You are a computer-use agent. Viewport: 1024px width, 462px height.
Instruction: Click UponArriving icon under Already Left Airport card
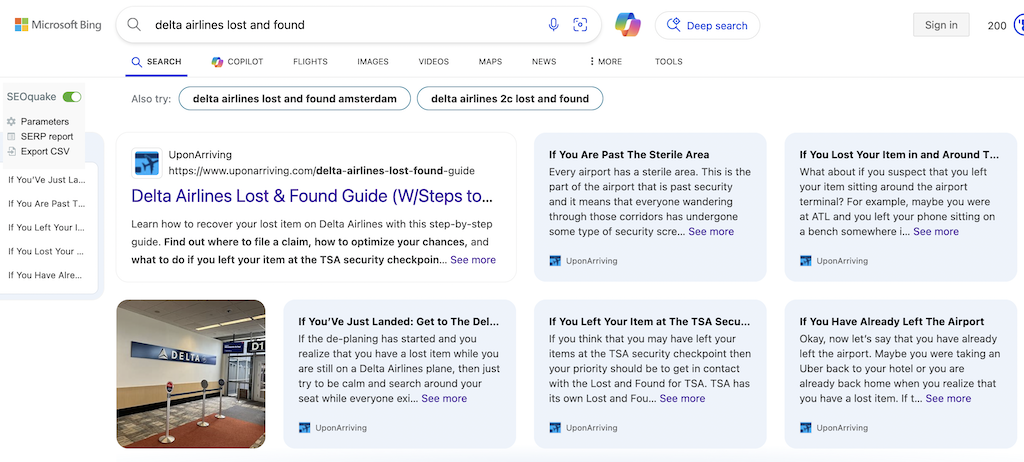pos(806,428)
